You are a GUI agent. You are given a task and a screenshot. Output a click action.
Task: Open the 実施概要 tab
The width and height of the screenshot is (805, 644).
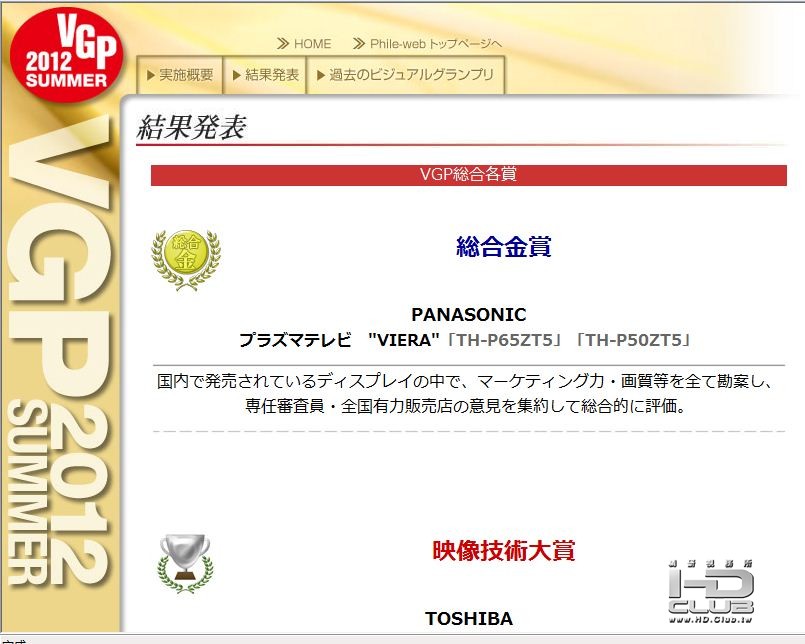(180, 75)
